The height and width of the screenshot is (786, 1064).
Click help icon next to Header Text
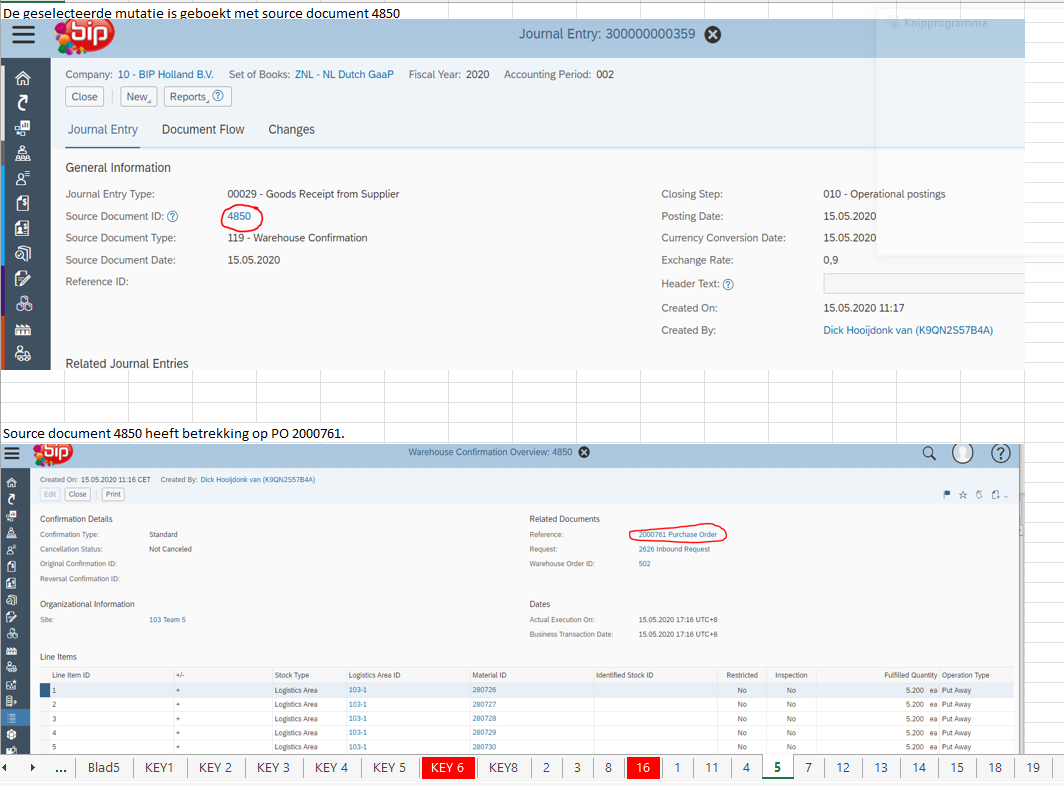tap(728, 284)
